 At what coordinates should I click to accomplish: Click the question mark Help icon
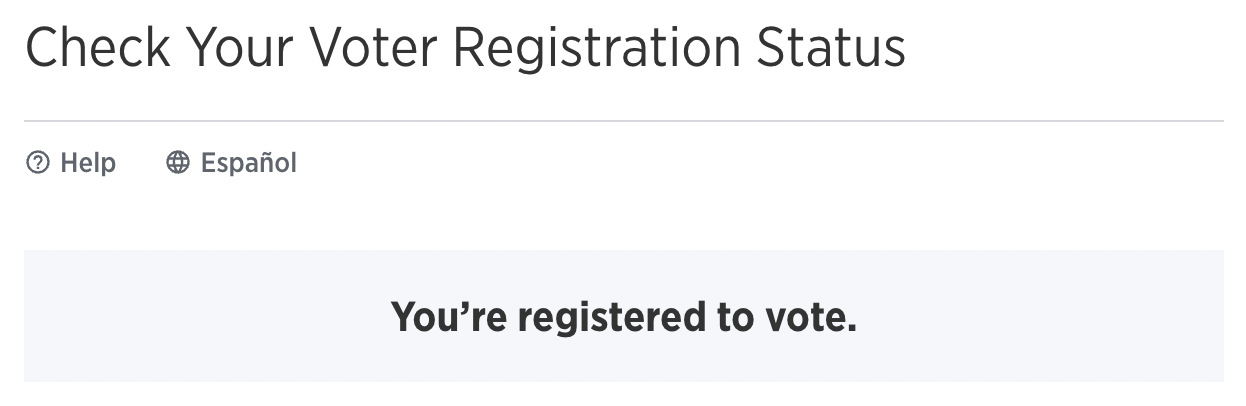(x=38, y=162)
